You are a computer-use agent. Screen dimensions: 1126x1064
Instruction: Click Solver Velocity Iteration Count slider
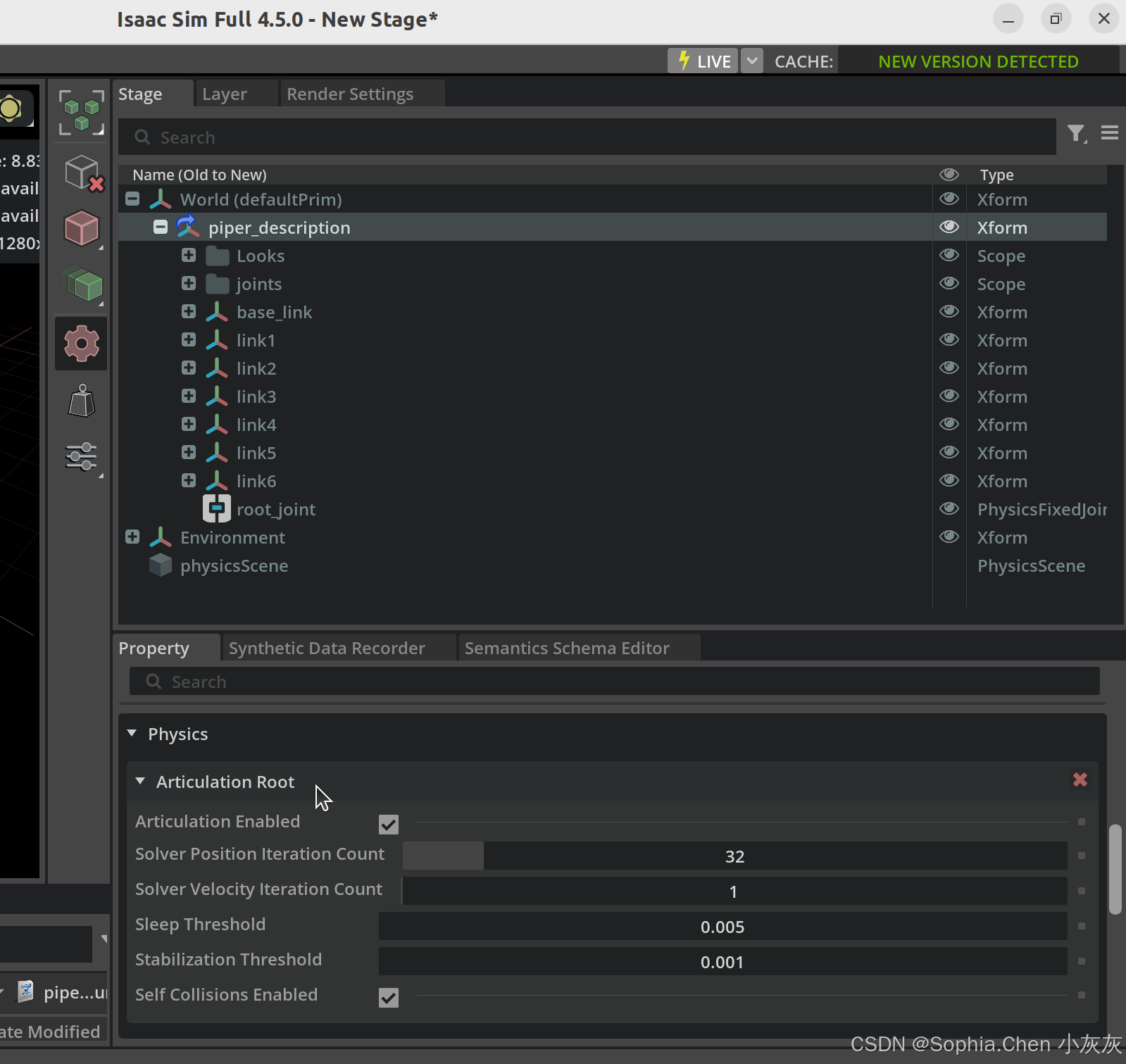point(734,891)
